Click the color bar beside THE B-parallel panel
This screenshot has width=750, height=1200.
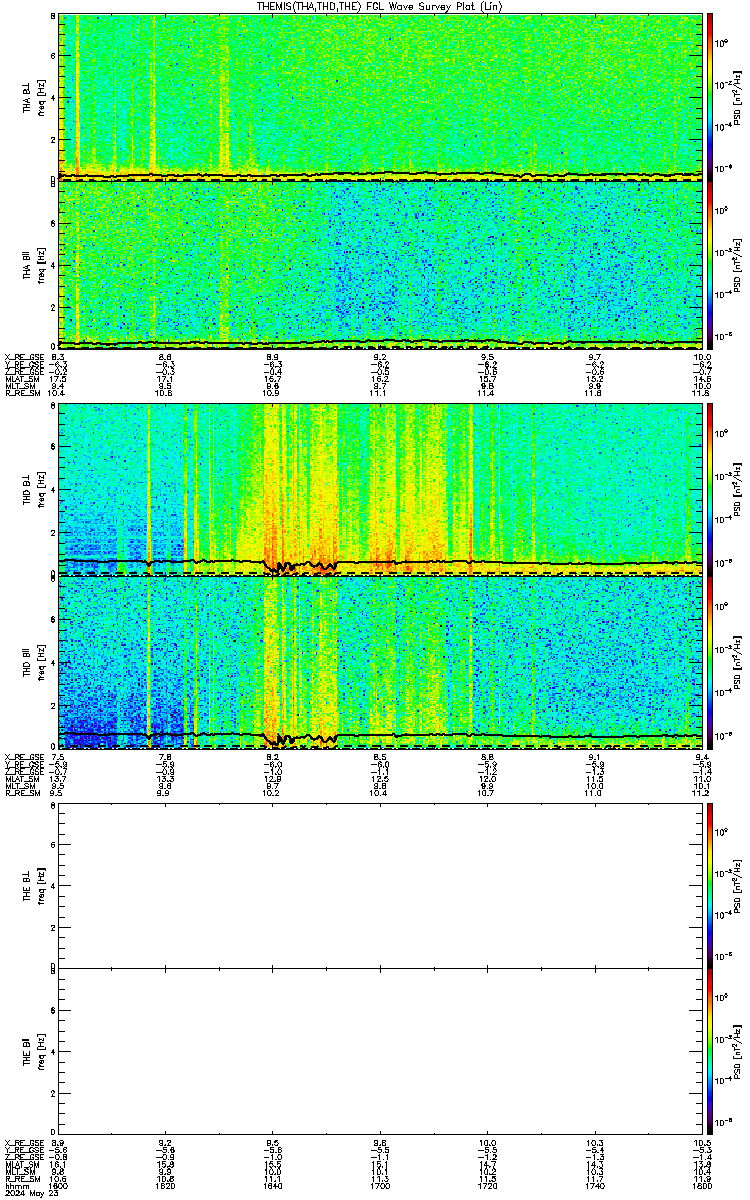tap(710, 1051)
